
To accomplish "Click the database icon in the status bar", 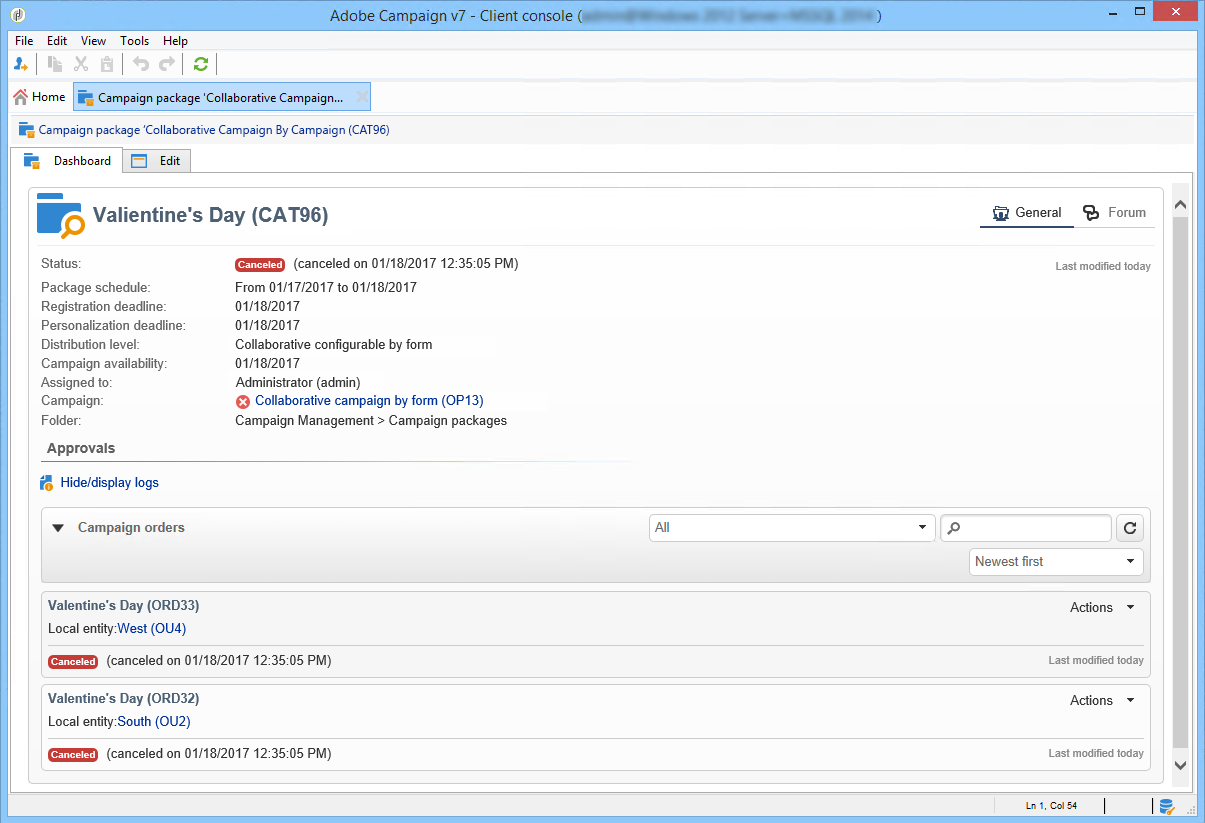I will tap(1166, 806).
